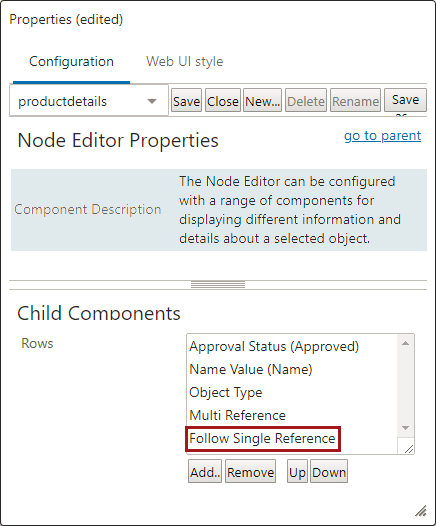436x526 pixels.
Task: Click the Save as button on right
Action: click(x=405, y=100)
